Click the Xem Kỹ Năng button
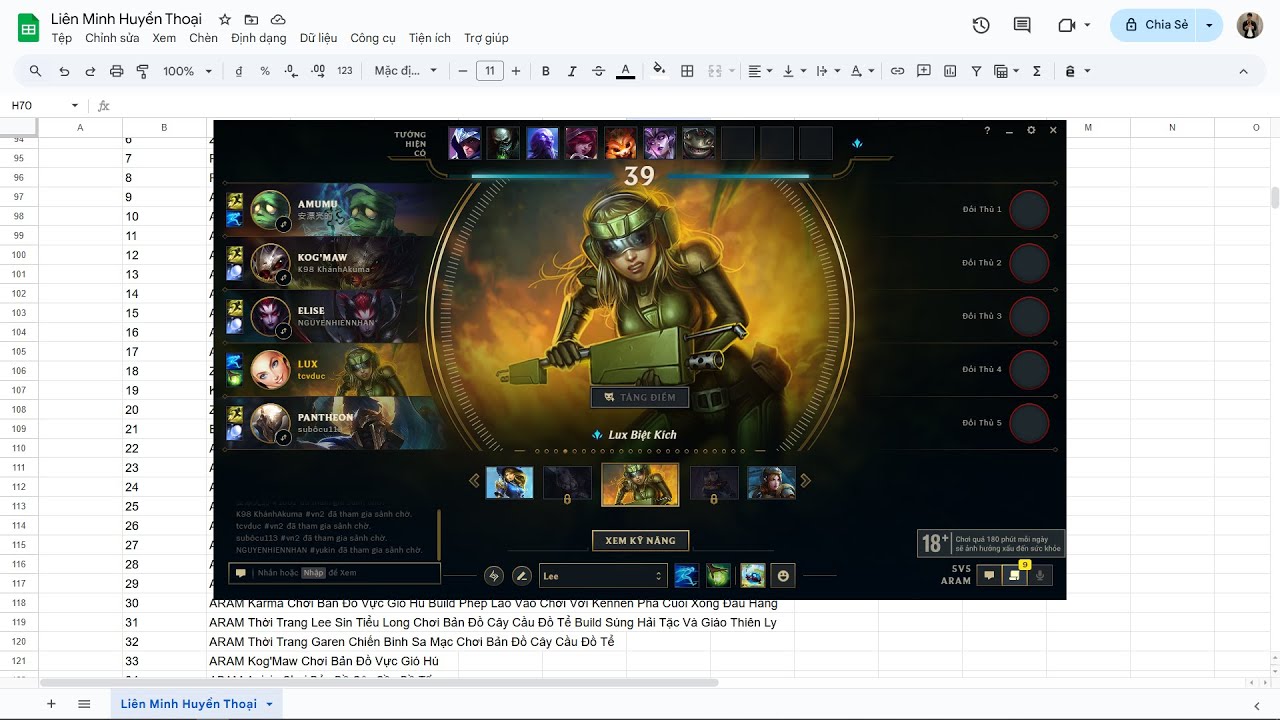 [640, 541]
